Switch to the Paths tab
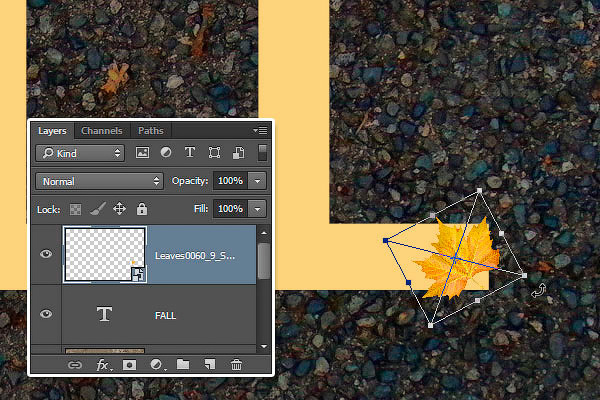 tap(151, 131)
